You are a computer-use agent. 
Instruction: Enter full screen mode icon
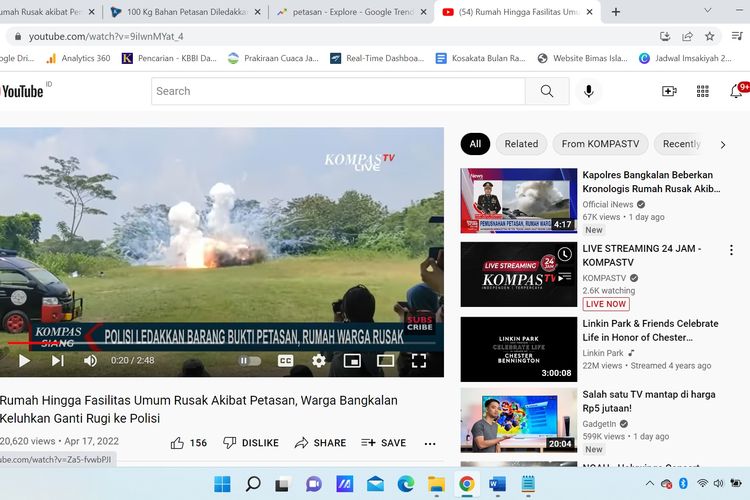[x=419, y=360]
